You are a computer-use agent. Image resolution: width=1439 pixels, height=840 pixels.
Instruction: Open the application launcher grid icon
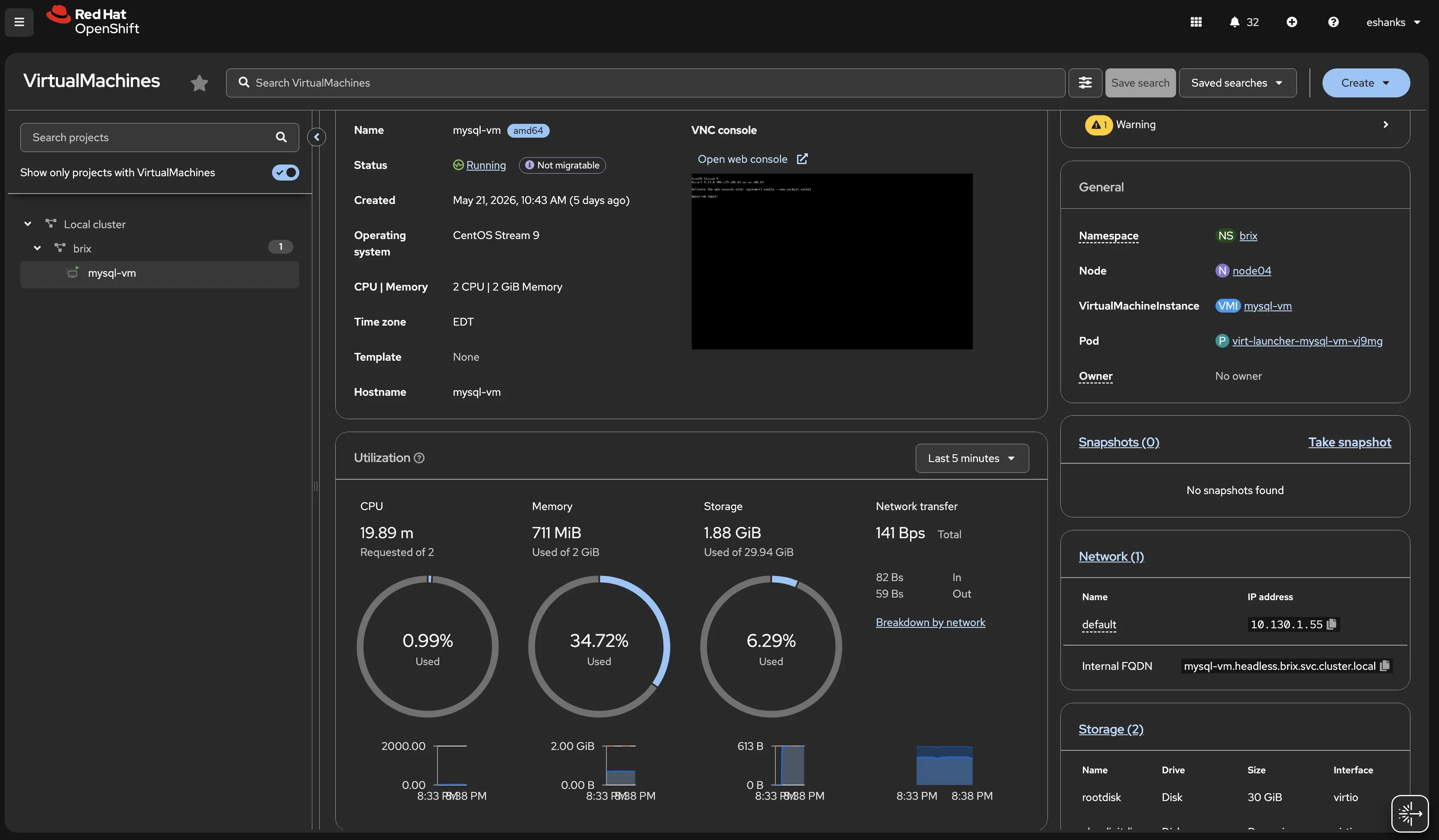[1196, 22]
